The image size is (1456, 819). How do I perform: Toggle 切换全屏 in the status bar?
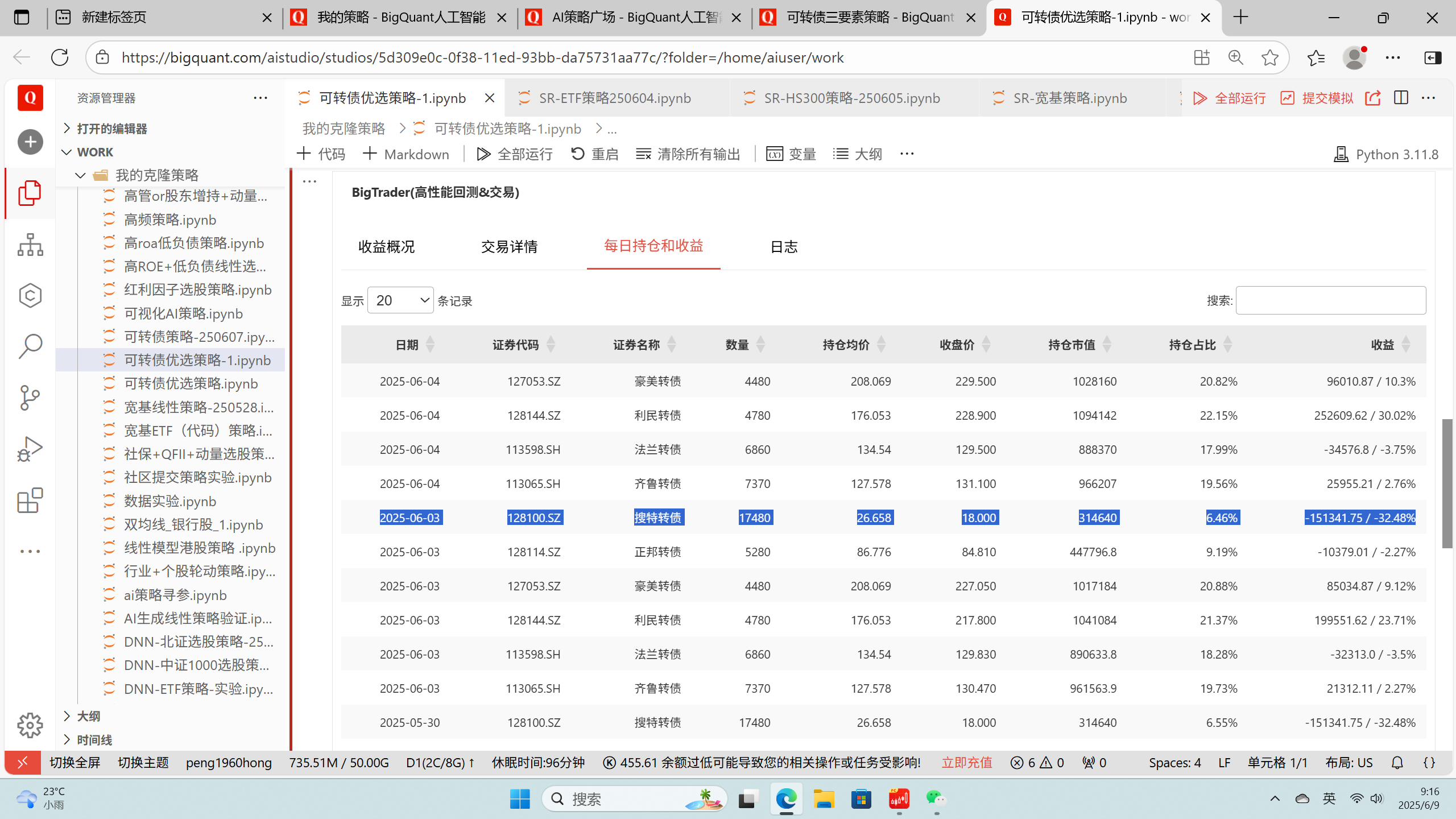coord(75,763)
